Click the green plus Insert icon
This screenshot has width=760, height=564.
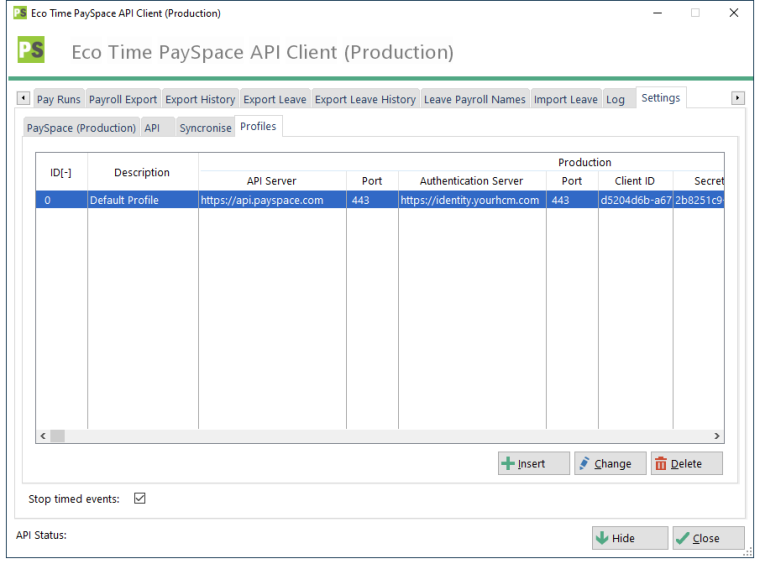pyautogui.click(x=509, y=464)
